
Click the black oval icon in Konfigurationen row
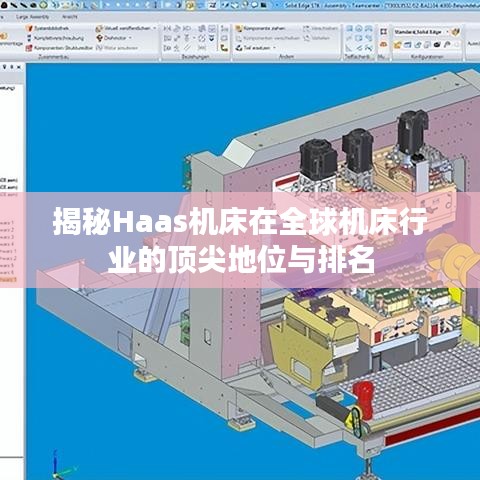[437, 44]
